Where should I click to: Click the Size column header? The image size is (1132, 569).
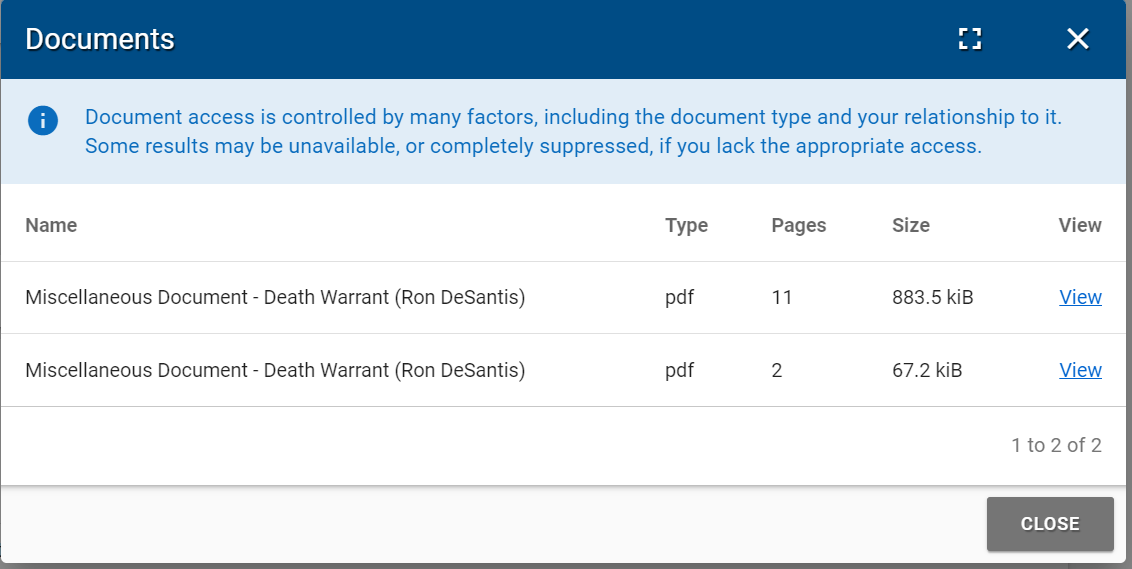[910, 225]
